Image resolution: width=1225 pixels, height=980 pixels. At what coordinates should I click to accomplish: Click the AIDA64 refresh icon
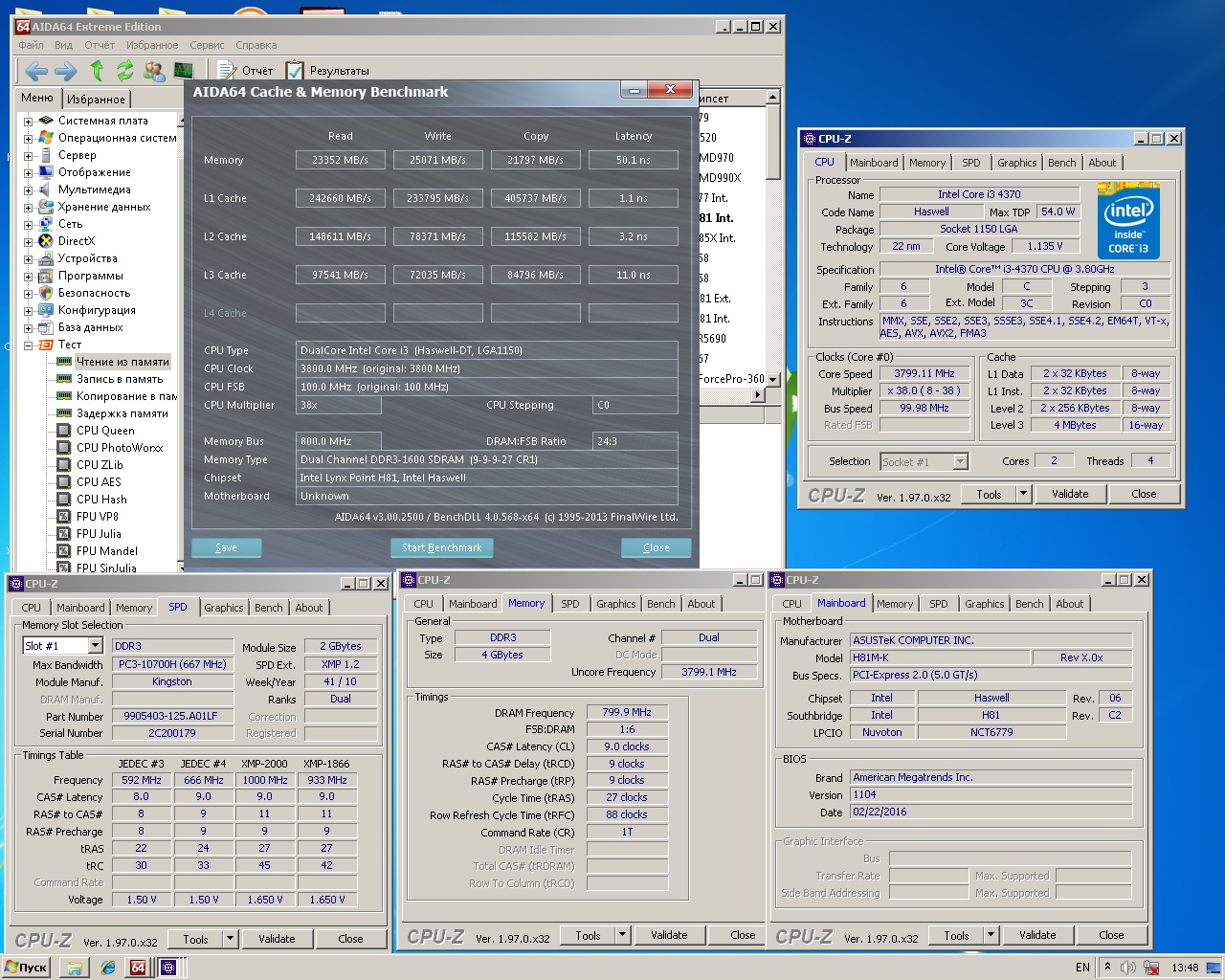pos(124,70)
